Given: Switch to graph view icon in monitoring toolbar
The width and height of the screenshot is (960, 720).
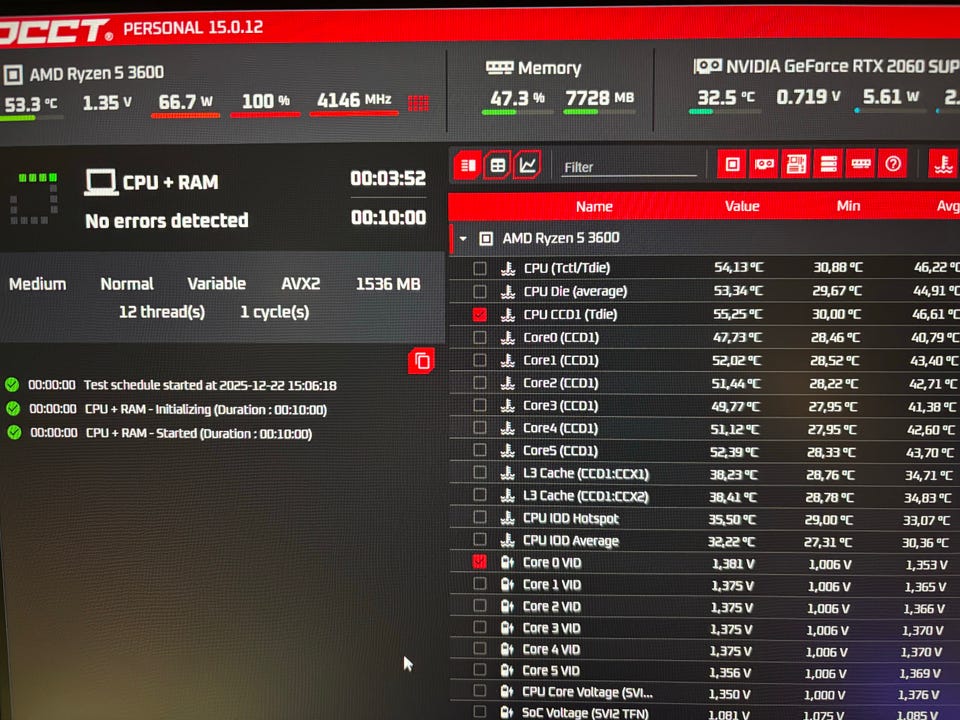Looking at the screenshot, I should click(527, 165).
